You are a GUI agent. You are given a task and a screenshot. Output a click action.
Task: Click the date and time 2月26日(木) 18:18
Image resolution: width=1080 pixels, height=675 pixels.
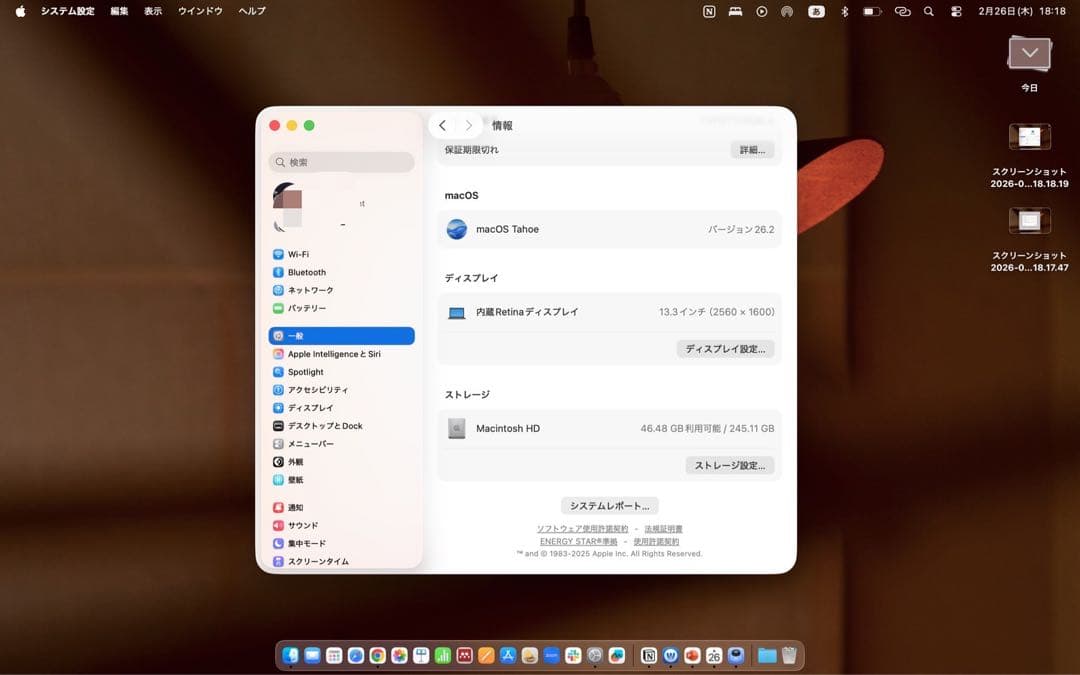[1022, 11]
